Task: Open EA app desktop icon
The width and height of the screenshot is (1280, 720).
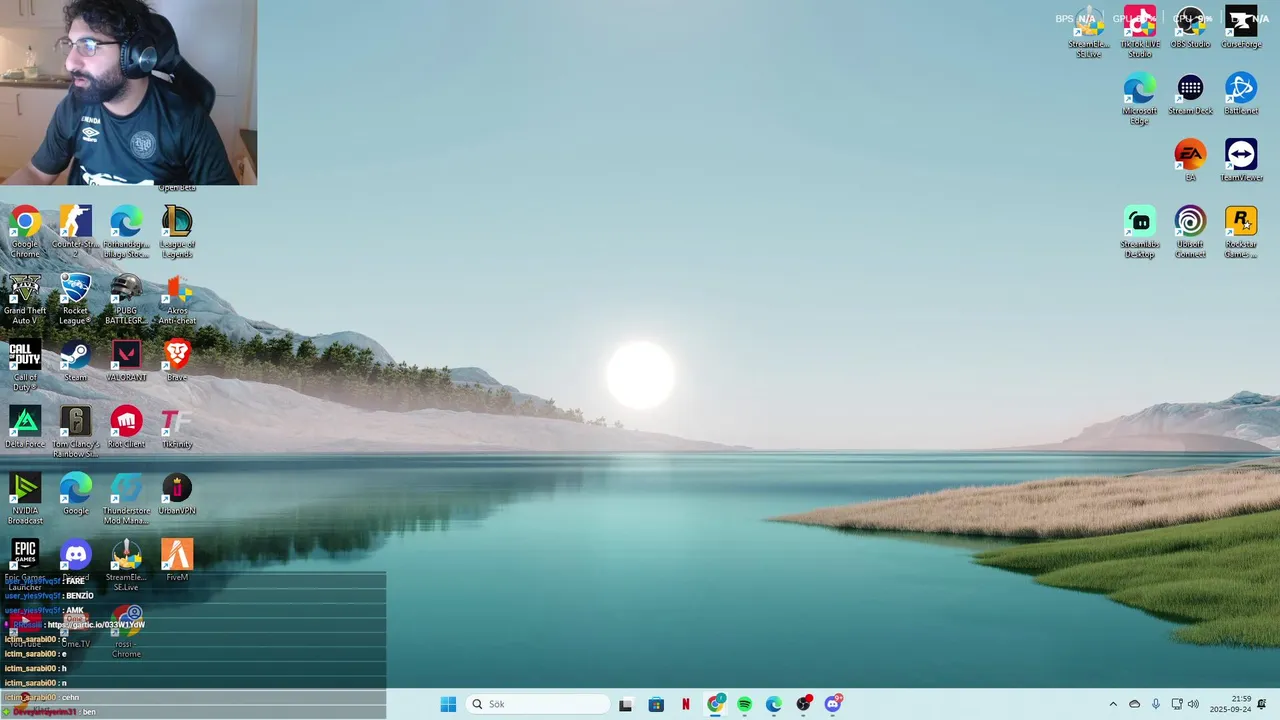Action: tap(1190, 160)
